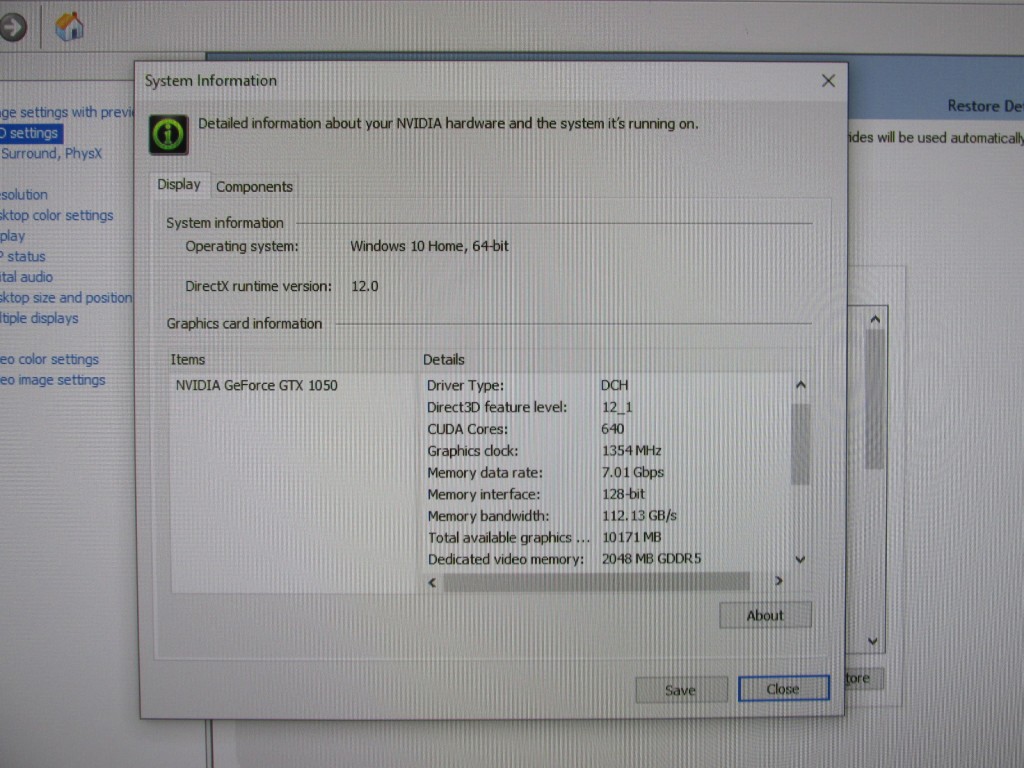The width and height of the screenshot is (1024, 768).
Task: Switch to the Display tab
Action: pyautogui.click(x=178, y=185)
